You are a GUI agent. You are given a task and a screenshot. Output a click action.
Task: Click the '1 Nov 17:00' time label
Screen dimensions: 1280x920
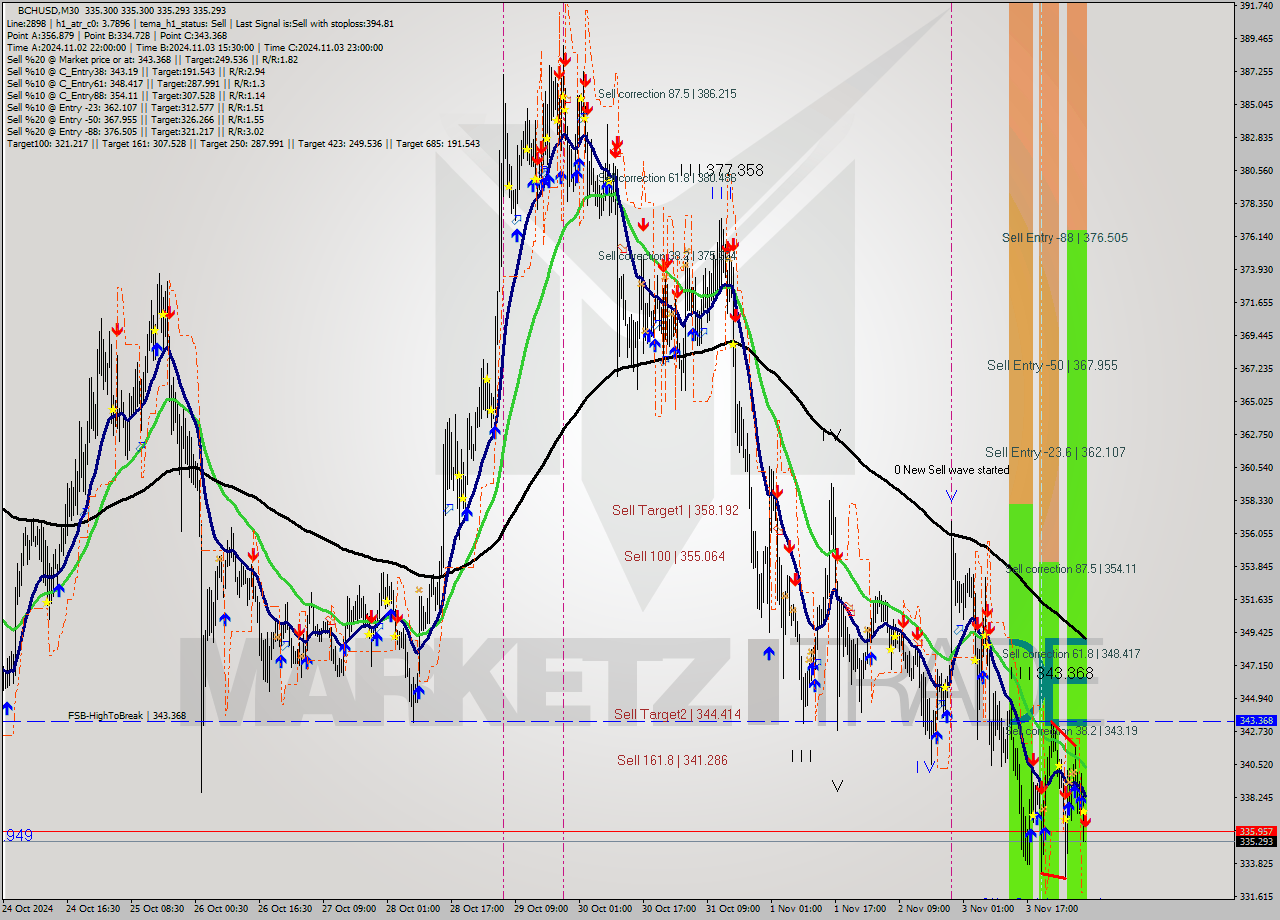point(860,909)
